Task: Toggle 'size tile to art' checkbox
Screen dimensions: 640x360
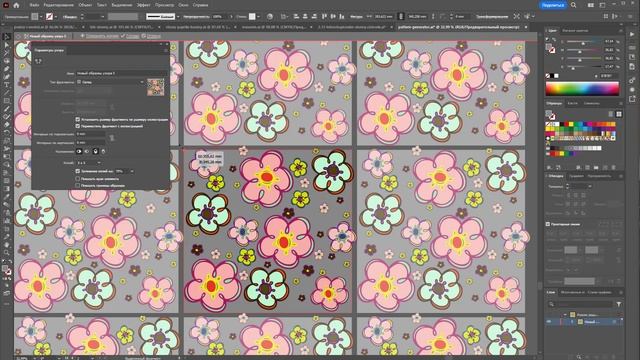Action: 78,120
